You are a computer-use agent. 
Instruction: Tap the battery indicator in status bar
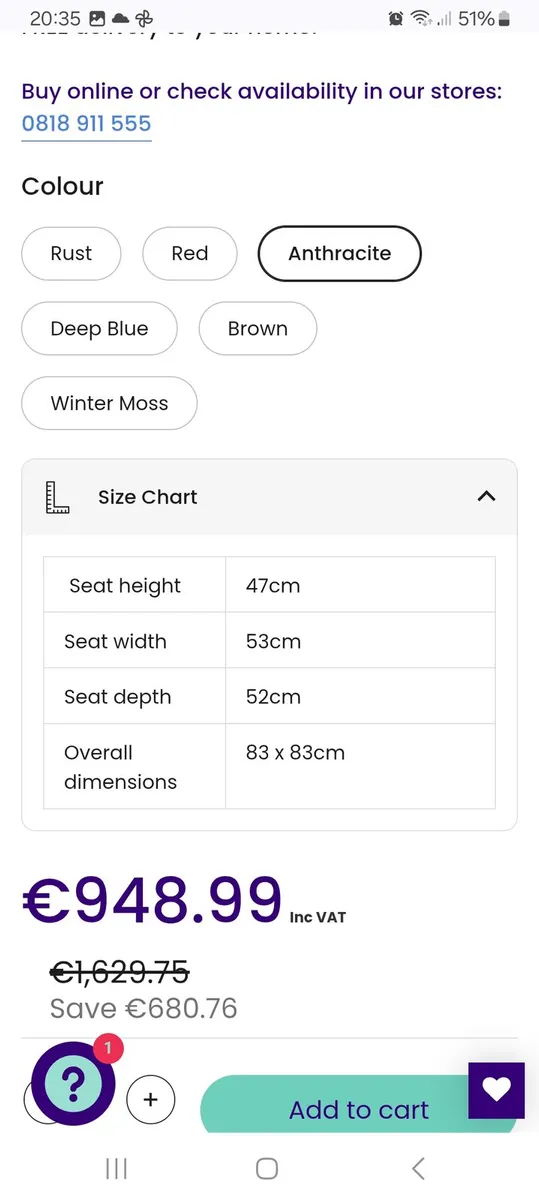(x=504, y=18)
